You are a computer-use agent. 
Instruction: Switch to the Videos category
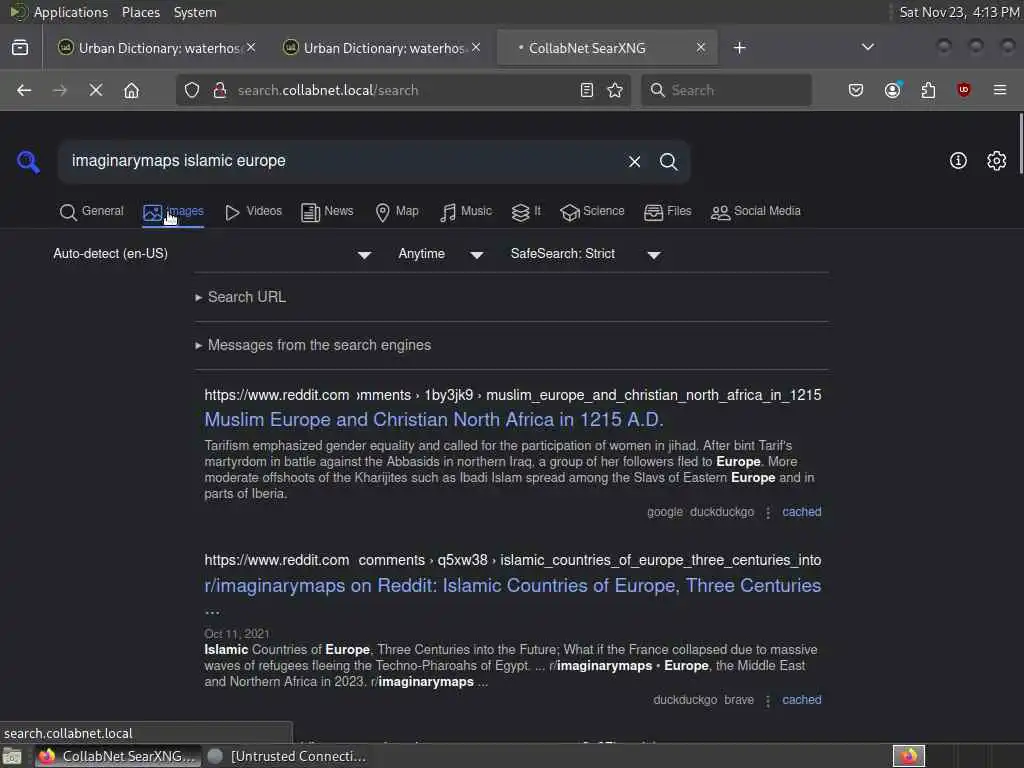pyautogui.click(x=253, y=212)
